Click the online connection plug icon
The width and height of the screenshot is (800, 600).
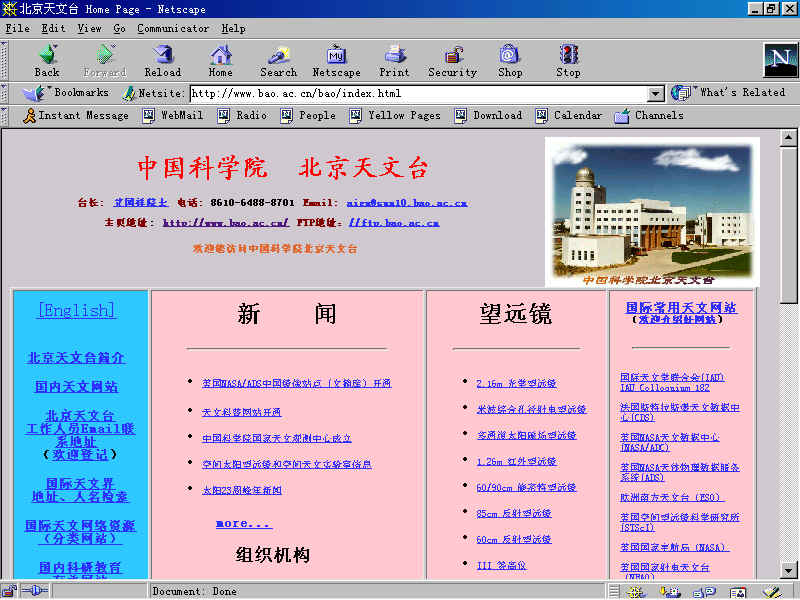(35, 591)
